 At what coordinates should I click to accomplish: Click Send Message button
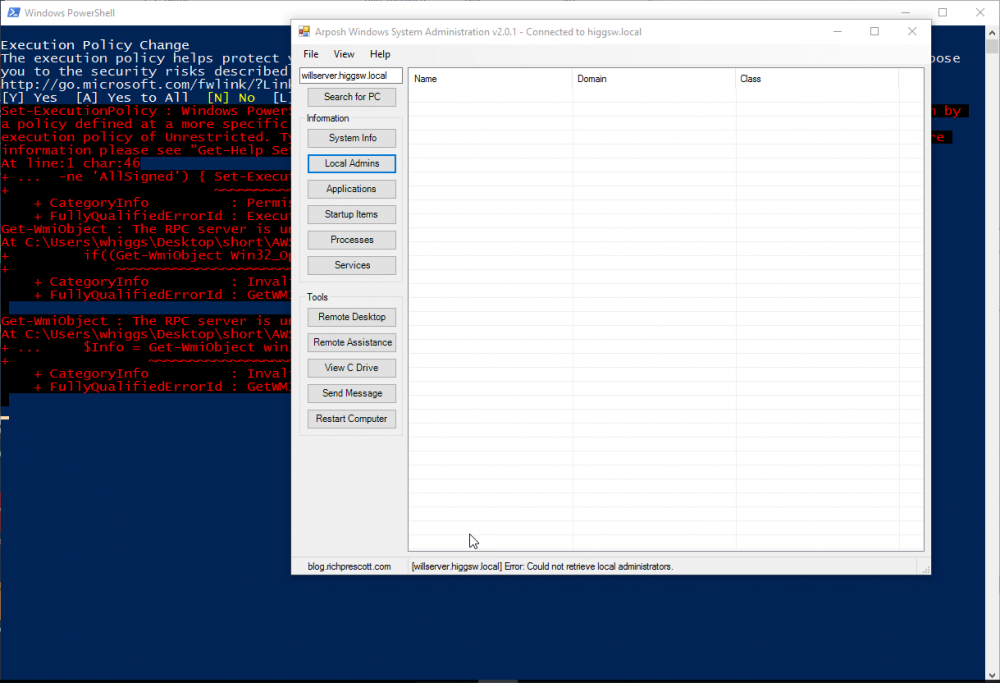coord(351,393)
